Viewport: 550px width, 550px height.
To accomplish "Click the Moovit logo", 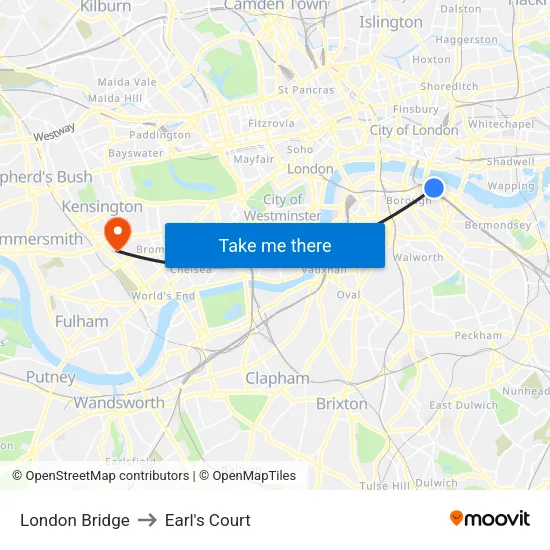I will point(490,518).
